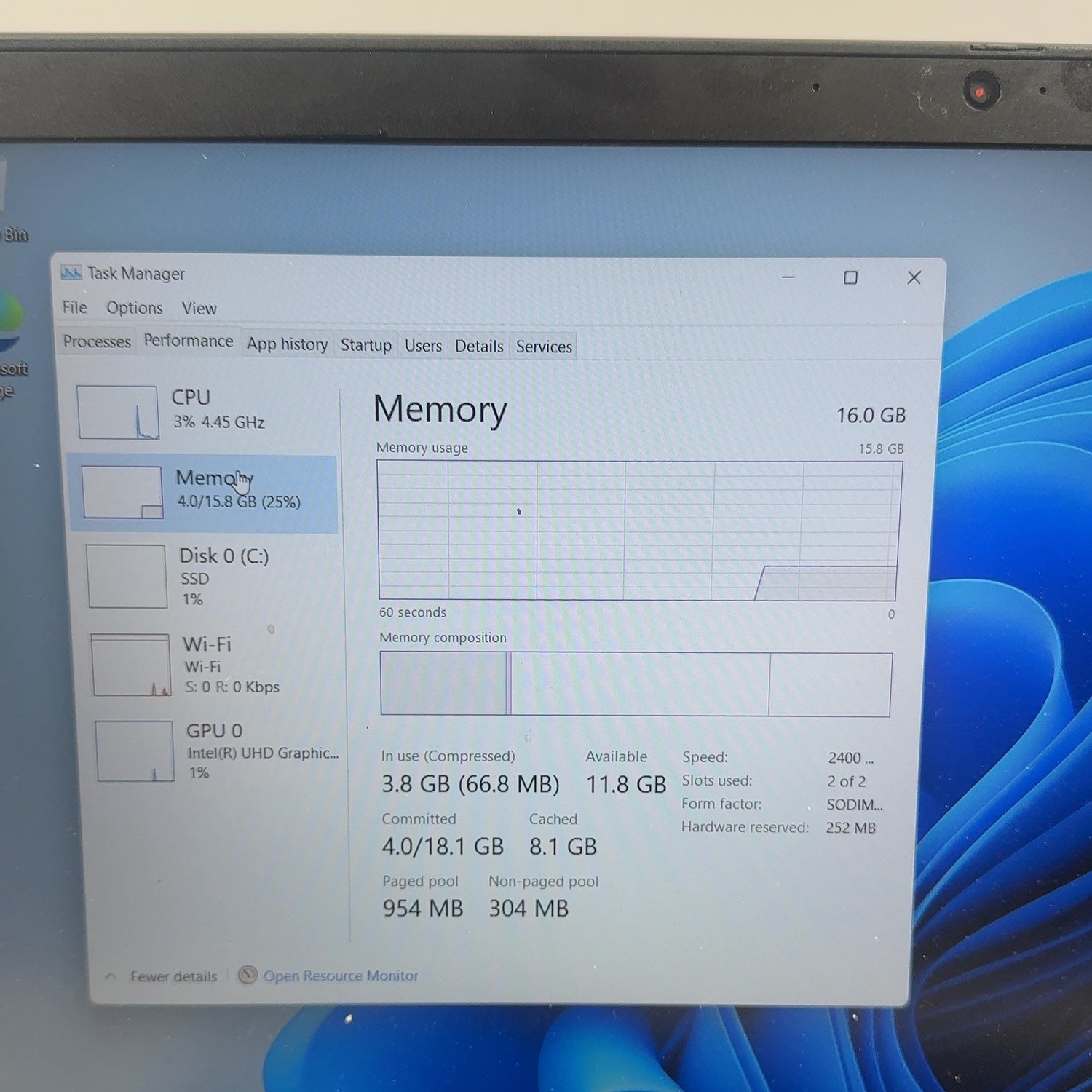
Task: Click the In use 3.8 GB (66.8 MB) value
Action: [470, 784]
